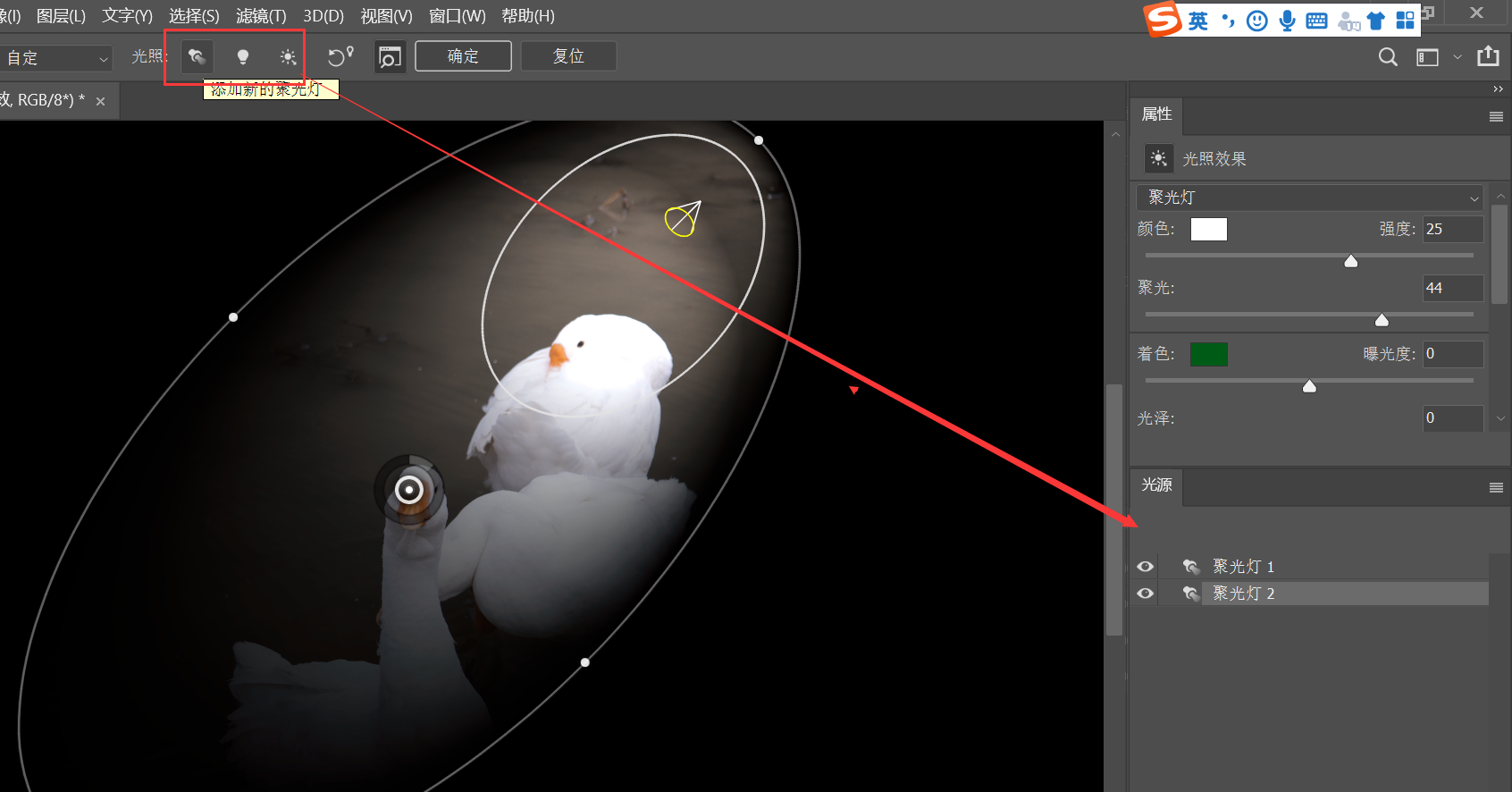This screenshot has width=1512, height=792.
Task: Add a new infinite light
Action: pyautogui.click(x=288, y=57)
